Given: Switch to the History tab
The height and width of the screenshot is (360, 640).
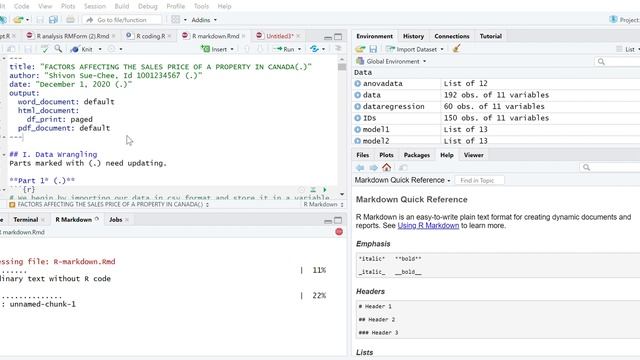Looking at the screenshot, I should coord(413,36).
